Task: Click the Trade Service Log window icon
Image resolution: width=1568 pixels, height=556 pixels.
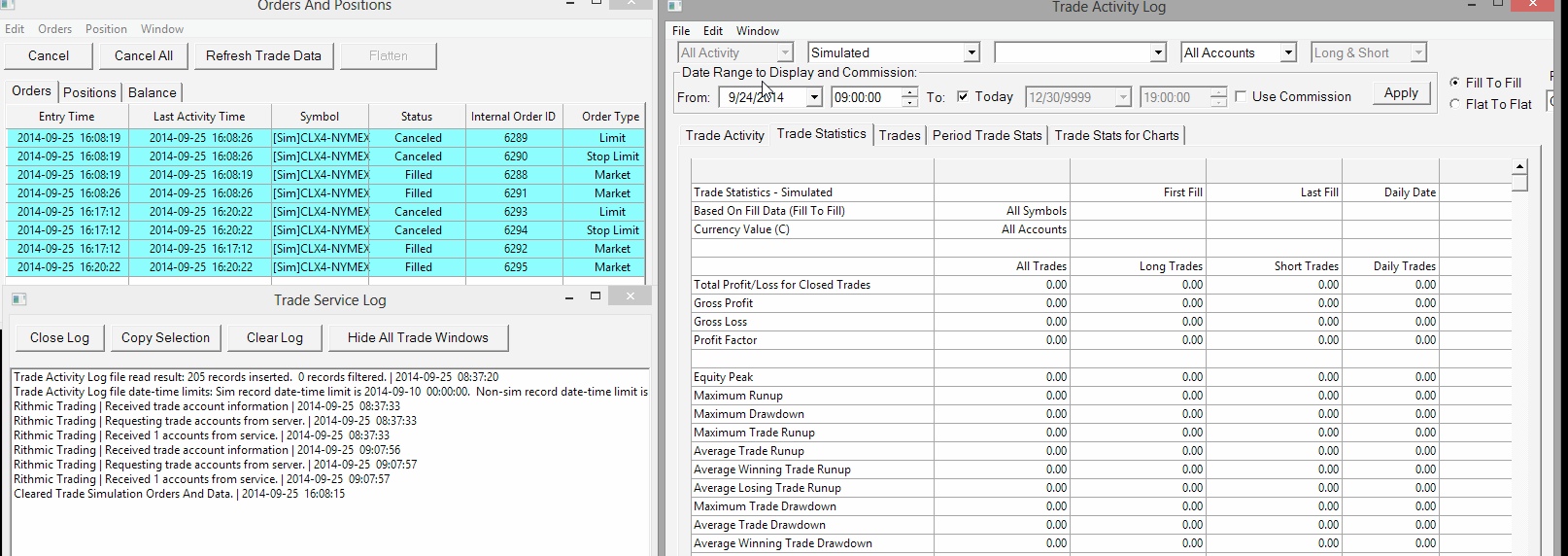Action: point(18,299)
